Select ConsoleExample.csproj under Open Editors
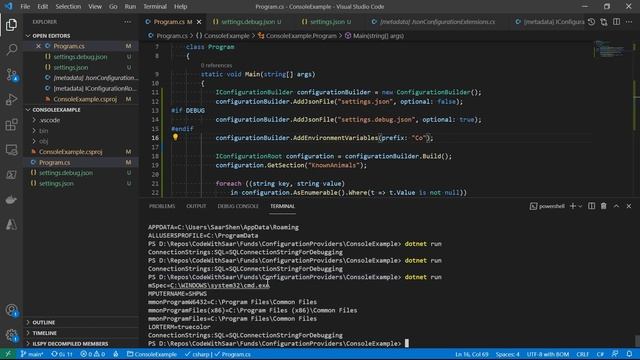 click(85, 99)
